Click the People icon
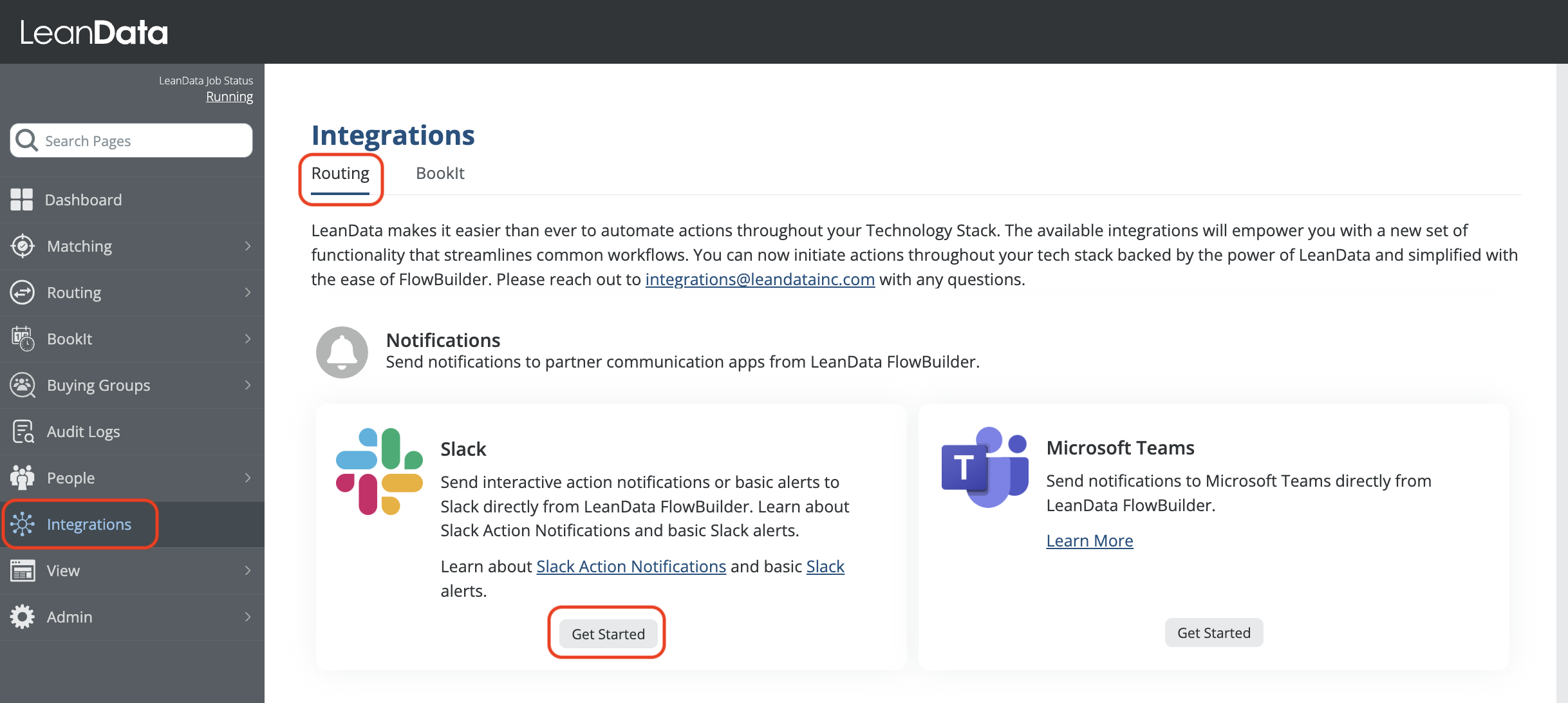This screenshot has width=1568, height=703. click(x=23, y=478)
